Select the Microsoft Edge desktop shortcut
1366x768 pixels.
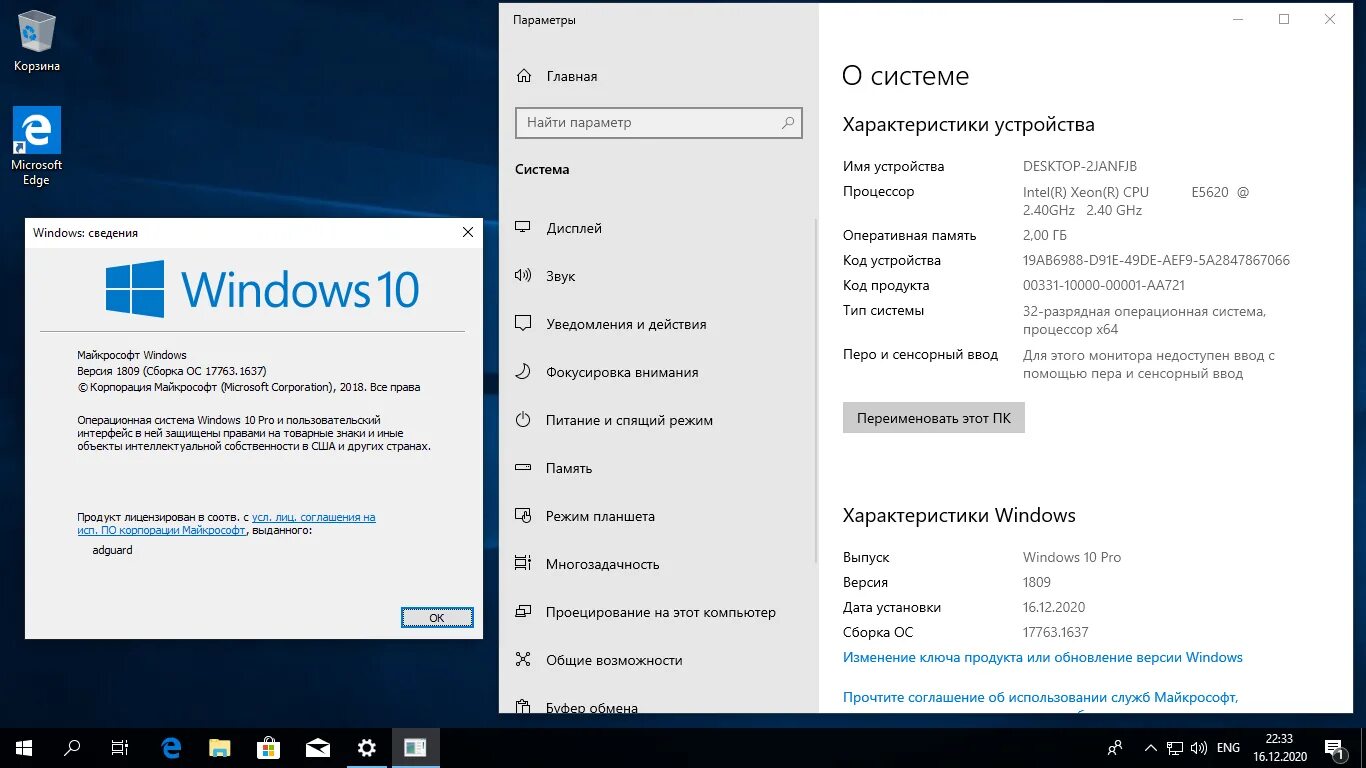coord(36,146)
